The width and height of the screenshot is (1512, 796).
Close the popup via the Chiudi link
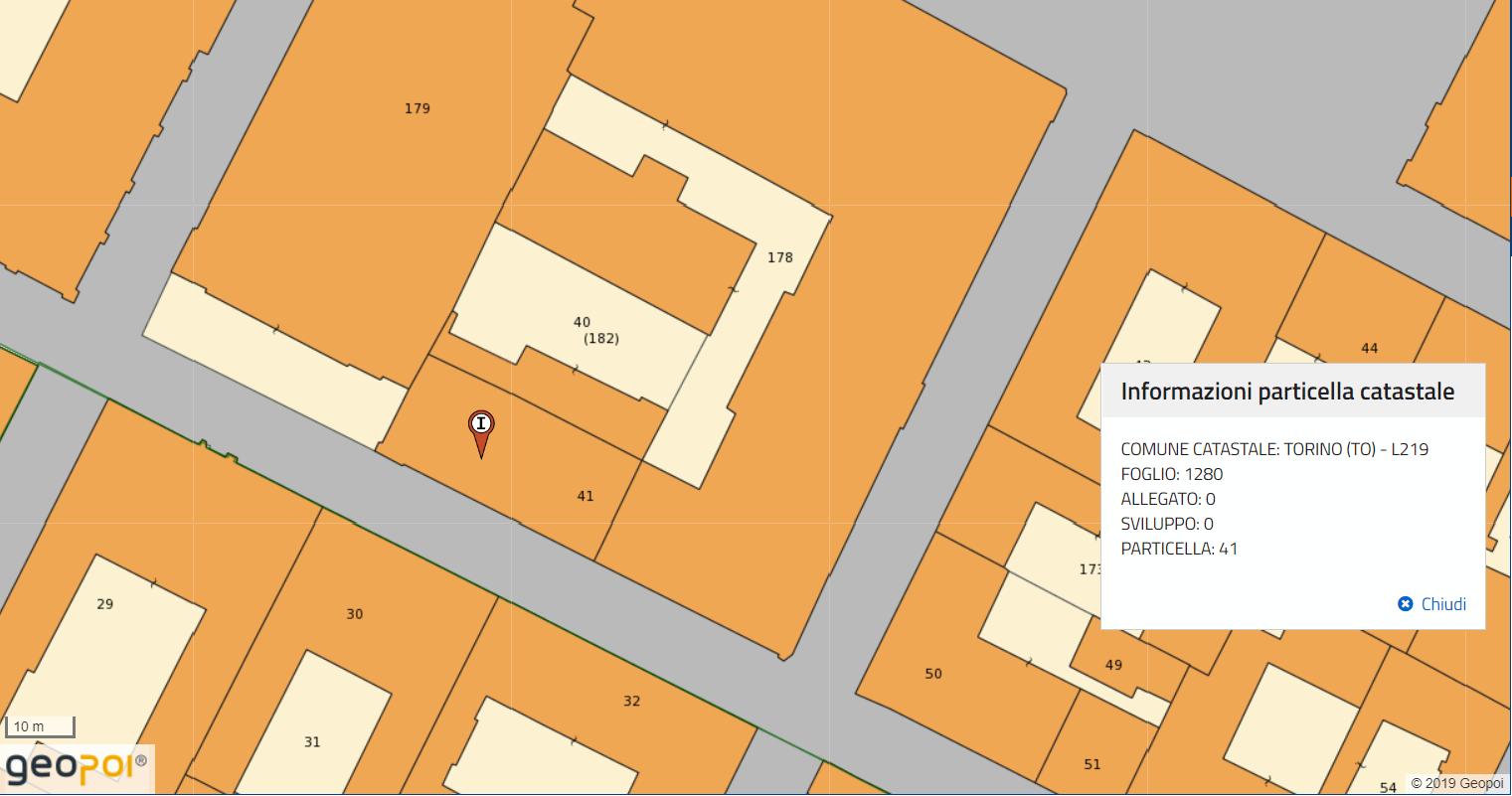[1442, 604]
